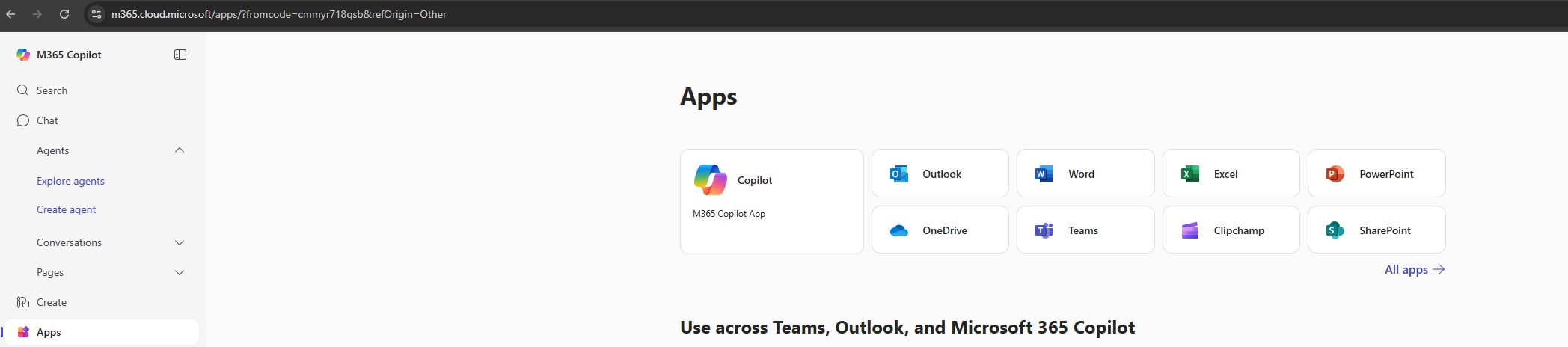The image size is (1568, 347).
Task: Click the Search magnifier icon in sidebar
Action: point(23,90)
